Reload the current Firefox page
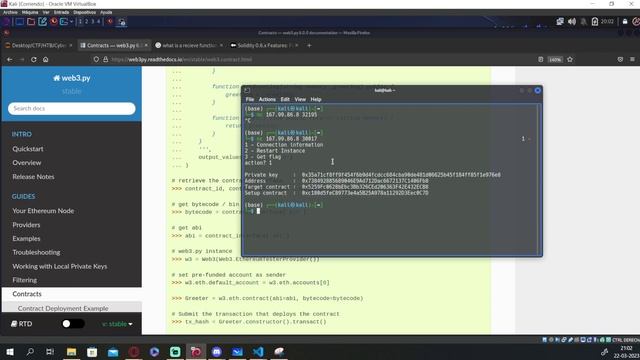The width and height of the screenshot is (640, 360). tap(33, 60)
